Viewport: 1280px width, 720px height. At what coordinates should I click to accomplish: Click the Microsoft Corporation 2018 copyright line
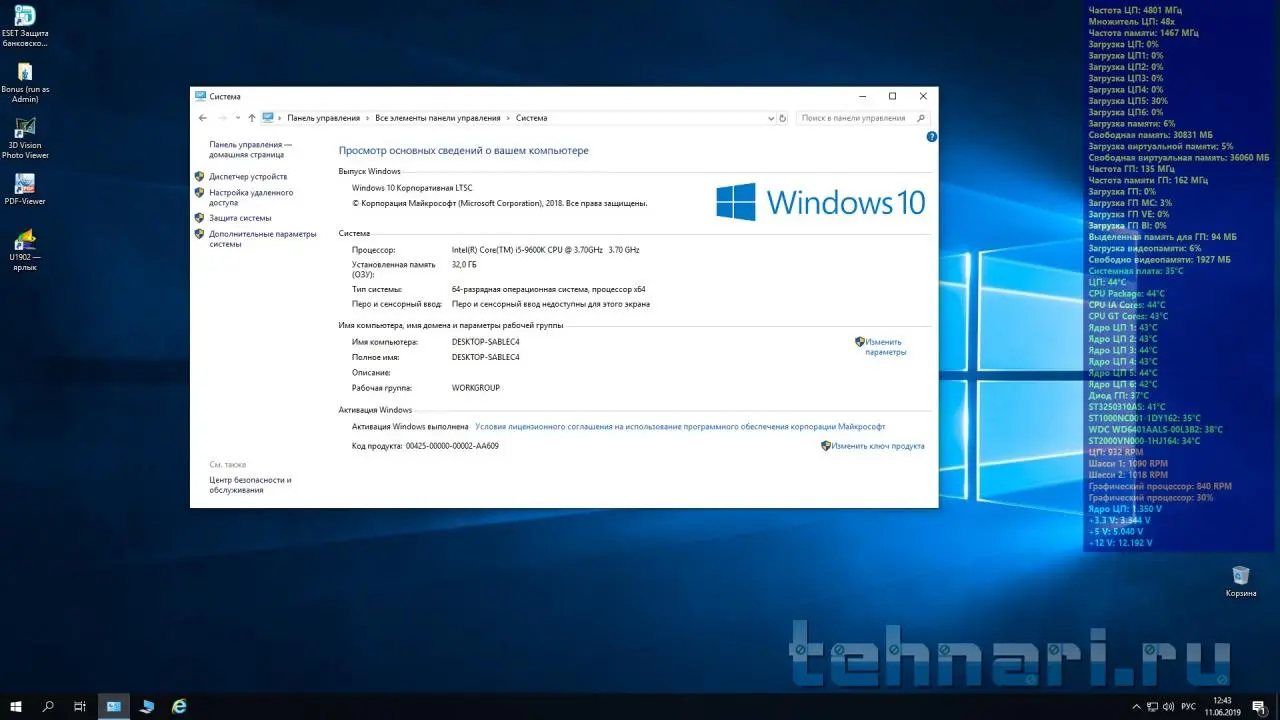point(500,203)
